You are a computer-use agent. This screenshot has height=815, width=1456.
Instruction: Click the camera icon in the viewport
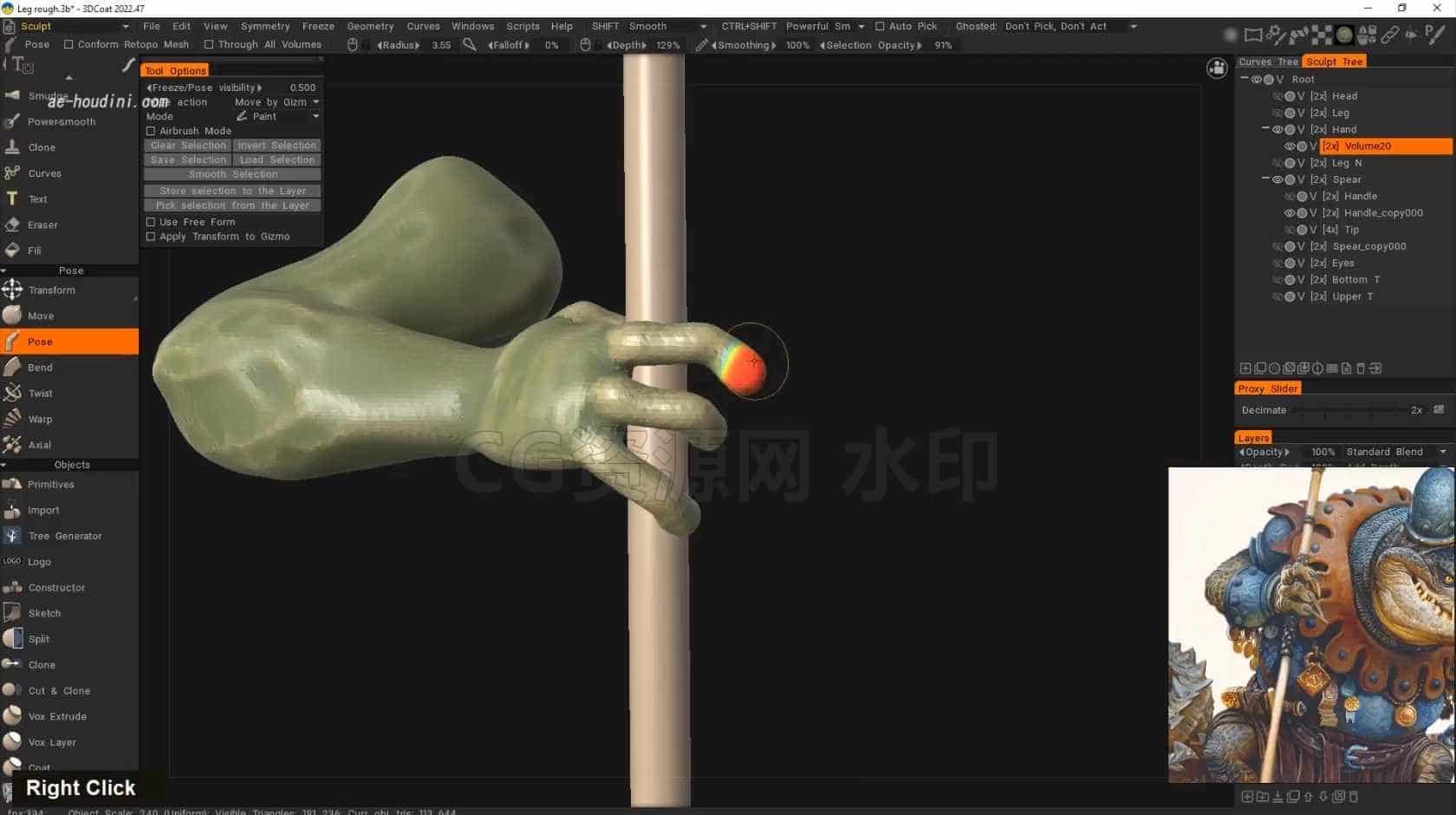[x=1217, y=68]
